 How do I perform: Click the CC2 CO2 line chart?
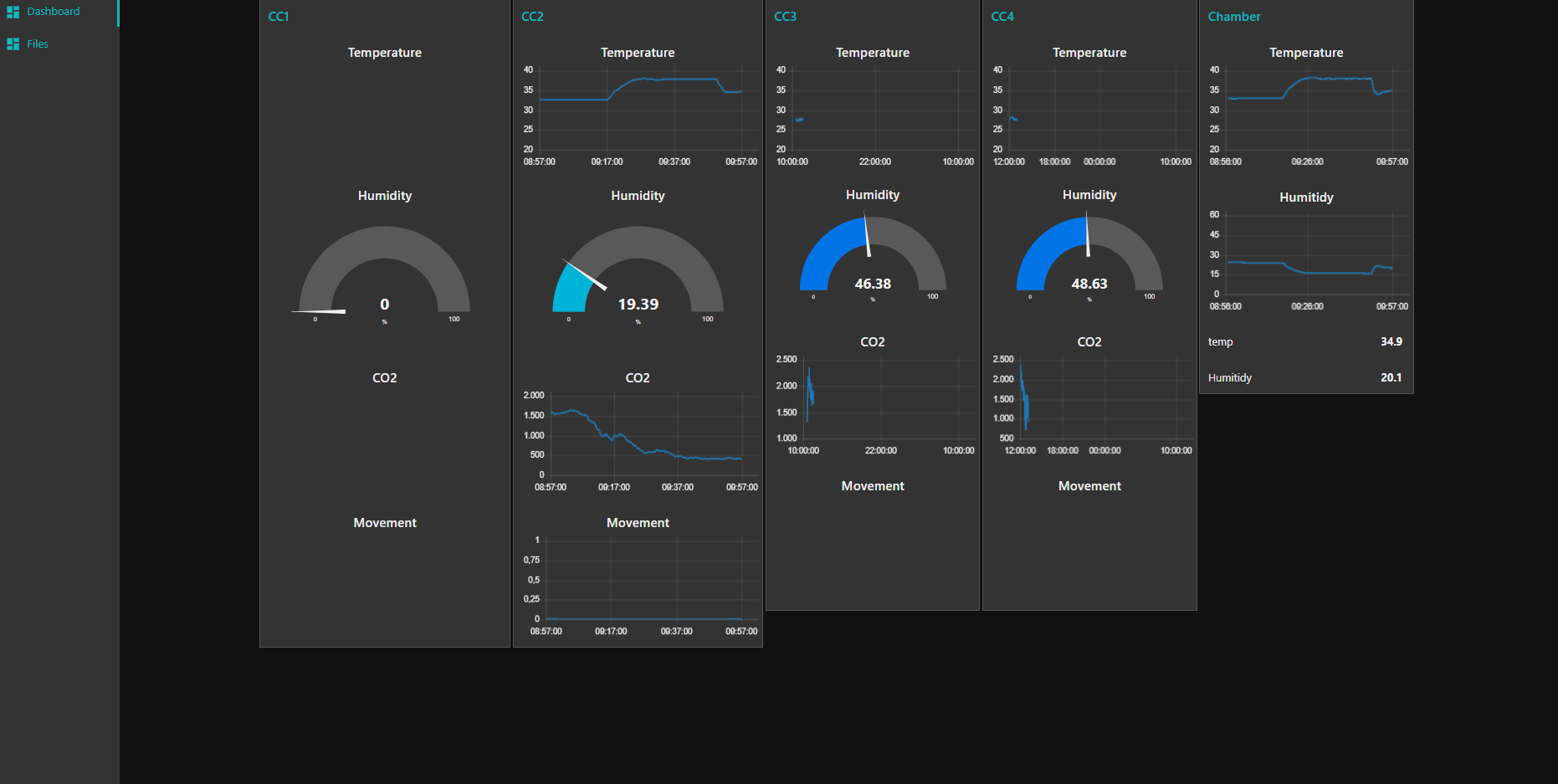pyautogui.click(x=644, y=435)
